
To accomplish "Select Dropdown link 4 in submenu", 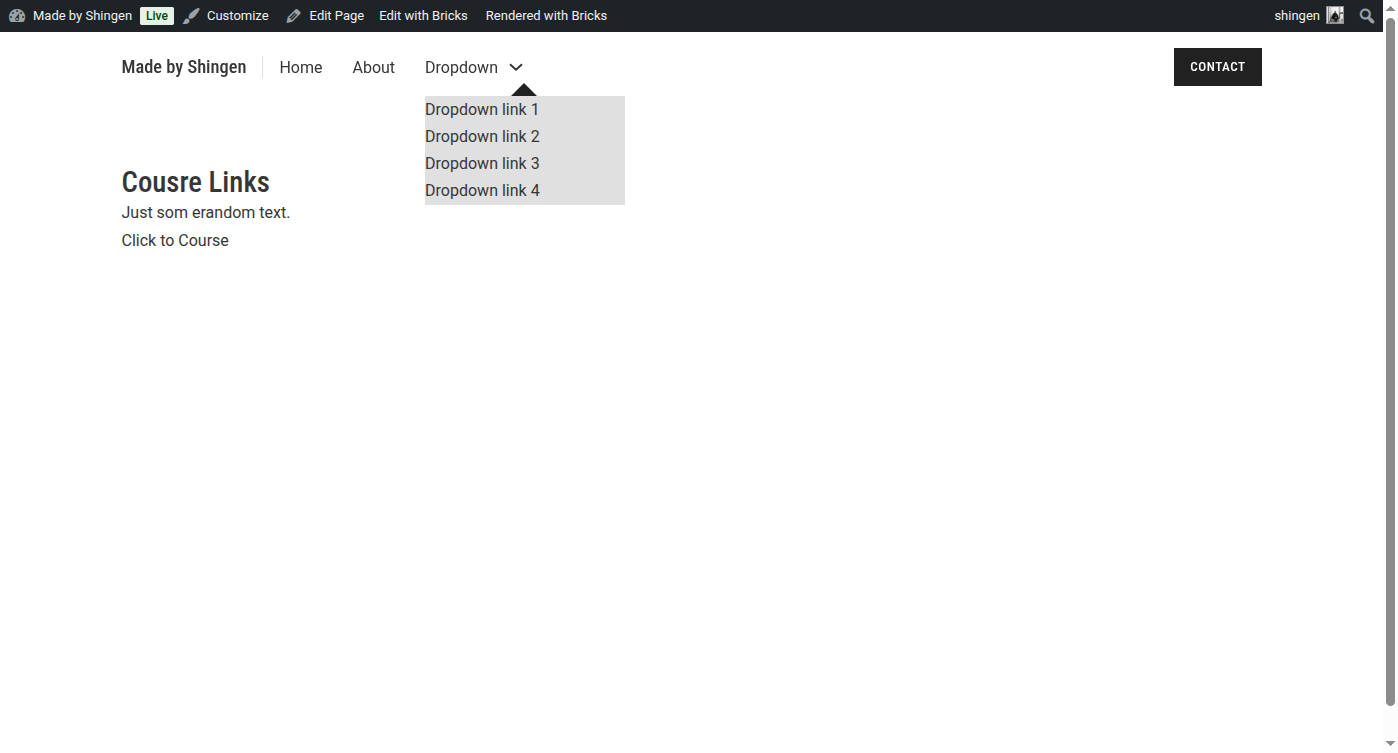I will click(x=482, y=191).
